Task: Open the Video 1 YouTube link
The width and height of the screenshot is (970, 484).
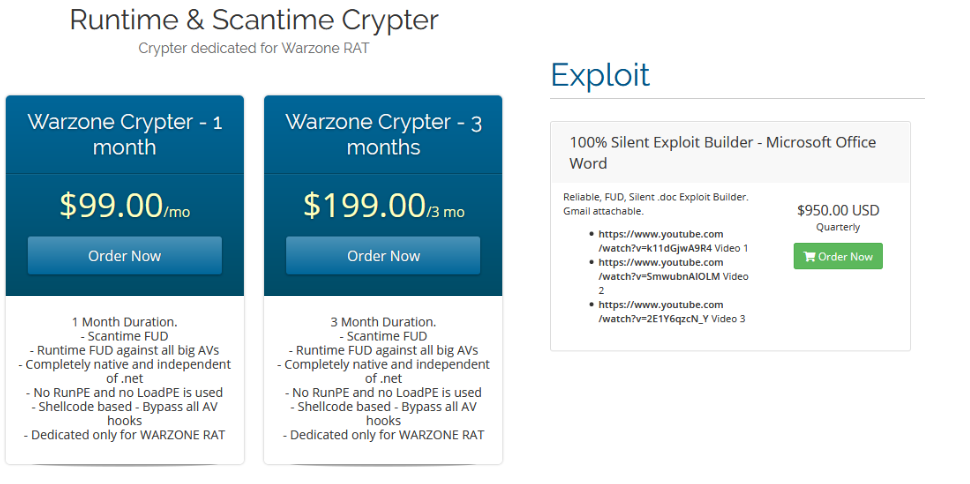Action: 660,240
